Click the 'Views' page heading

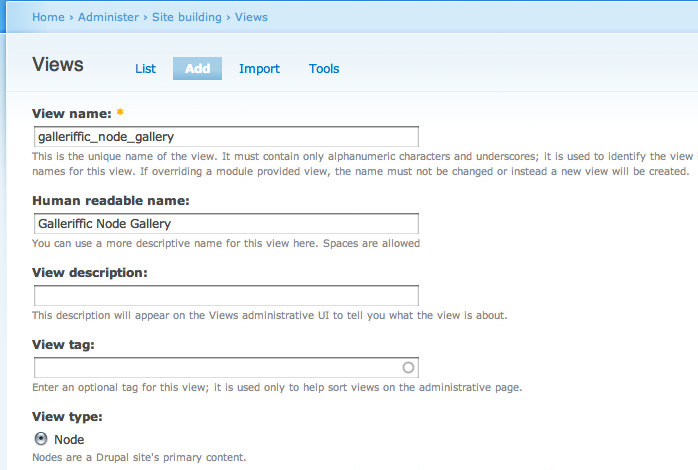58,65
